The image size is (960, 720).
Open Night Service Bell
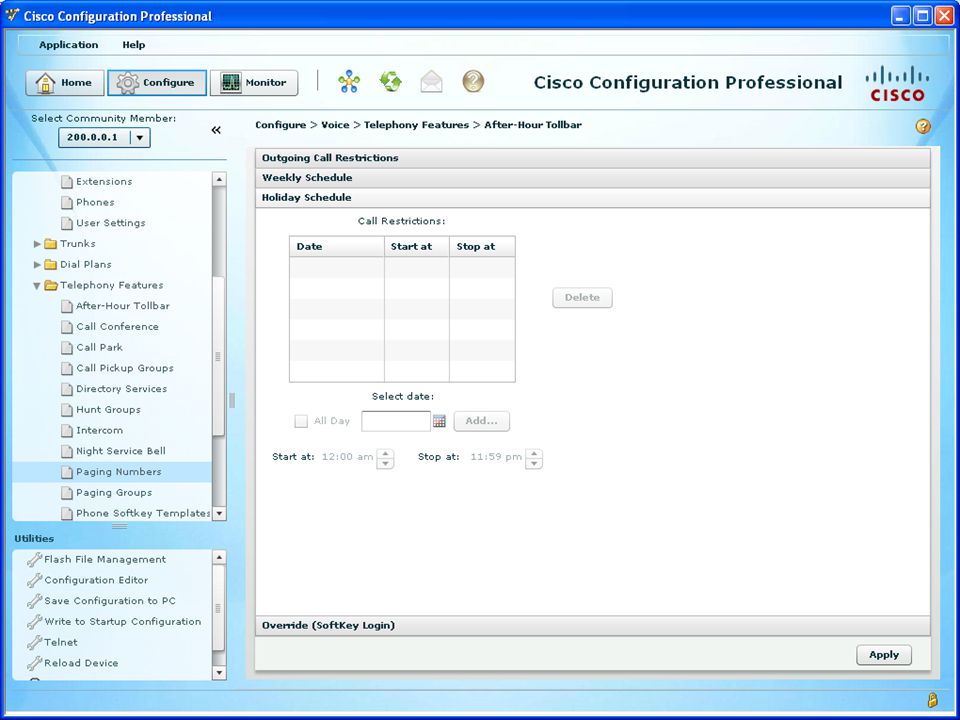[x=121, y=452]
